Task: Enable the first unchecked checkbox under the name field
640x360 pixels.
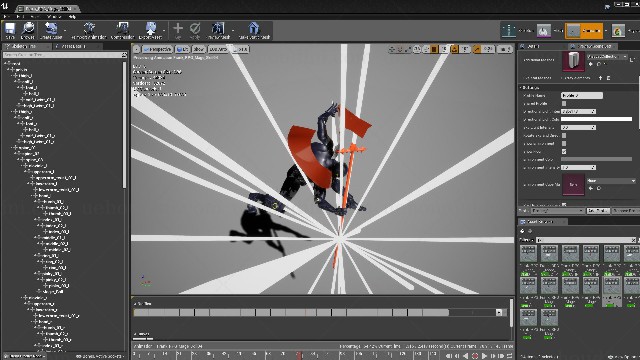Action: (564, 103)
